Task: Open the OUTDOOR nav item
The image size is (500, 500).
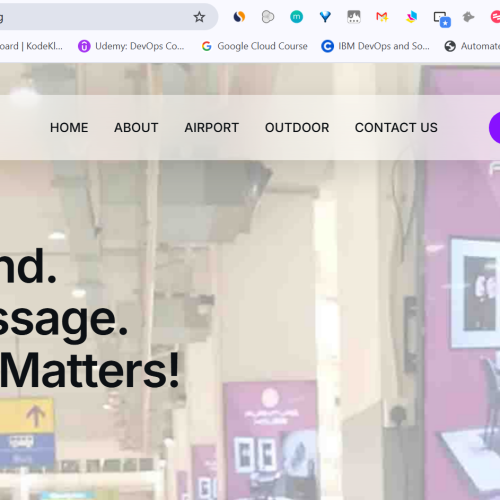Action: point(297,128)
